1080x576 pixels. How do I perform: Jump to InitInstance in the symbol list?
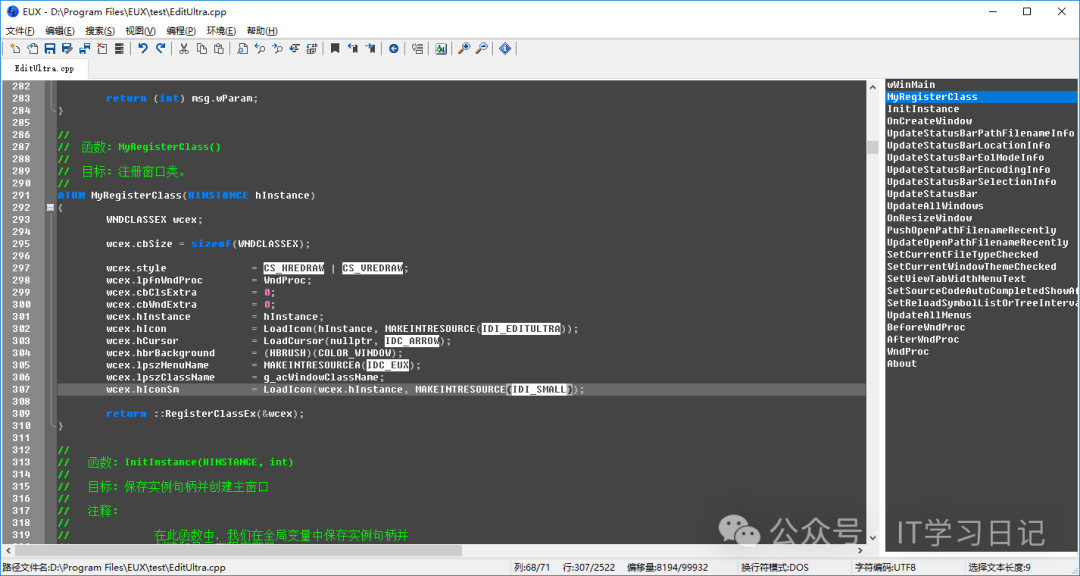pos(922,109)
